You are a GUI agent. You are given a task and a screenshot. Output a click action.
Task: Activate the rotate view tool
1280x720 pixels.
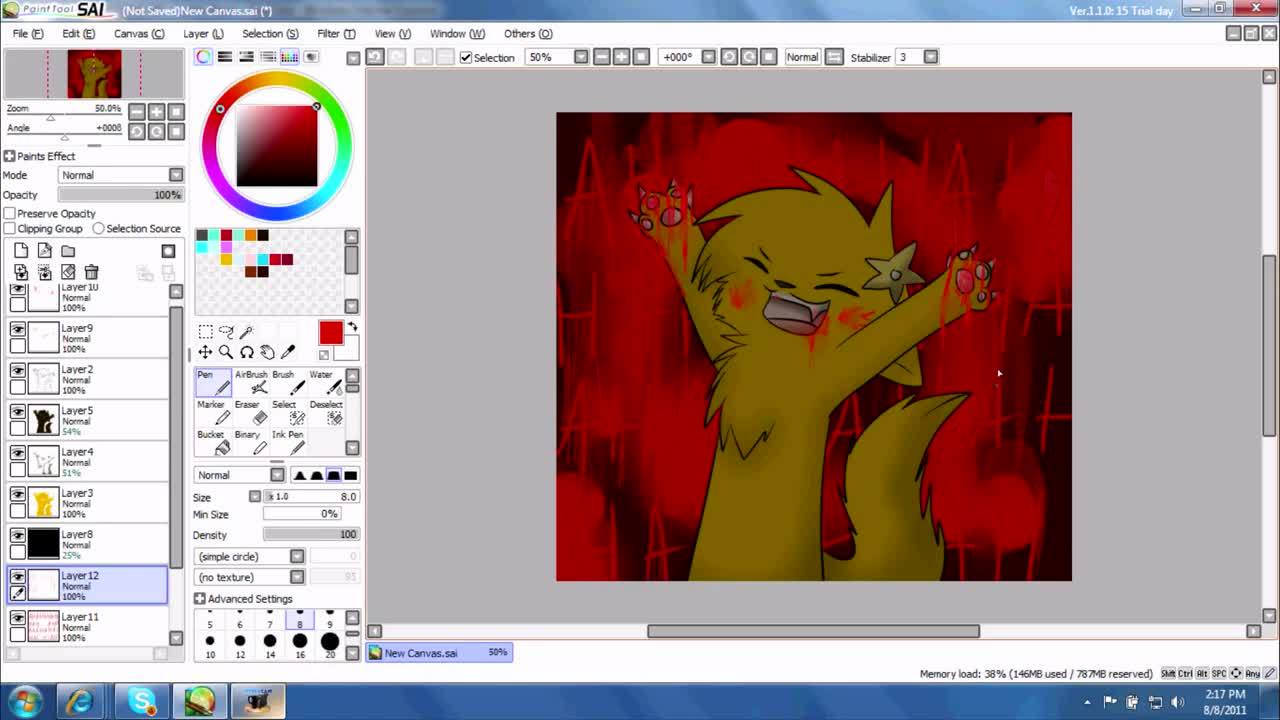pos(246,352)
